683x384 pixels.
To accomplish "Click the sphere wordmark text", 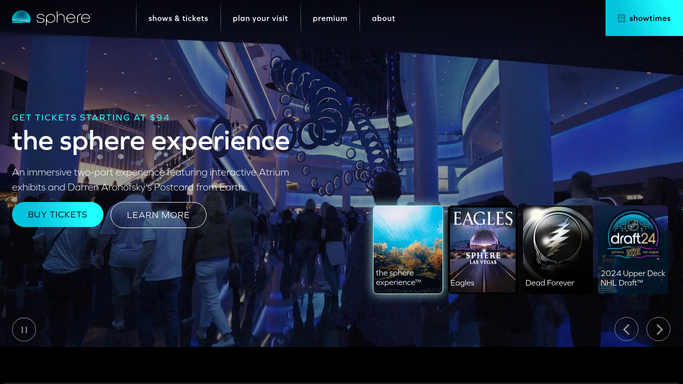I will 64,18.
